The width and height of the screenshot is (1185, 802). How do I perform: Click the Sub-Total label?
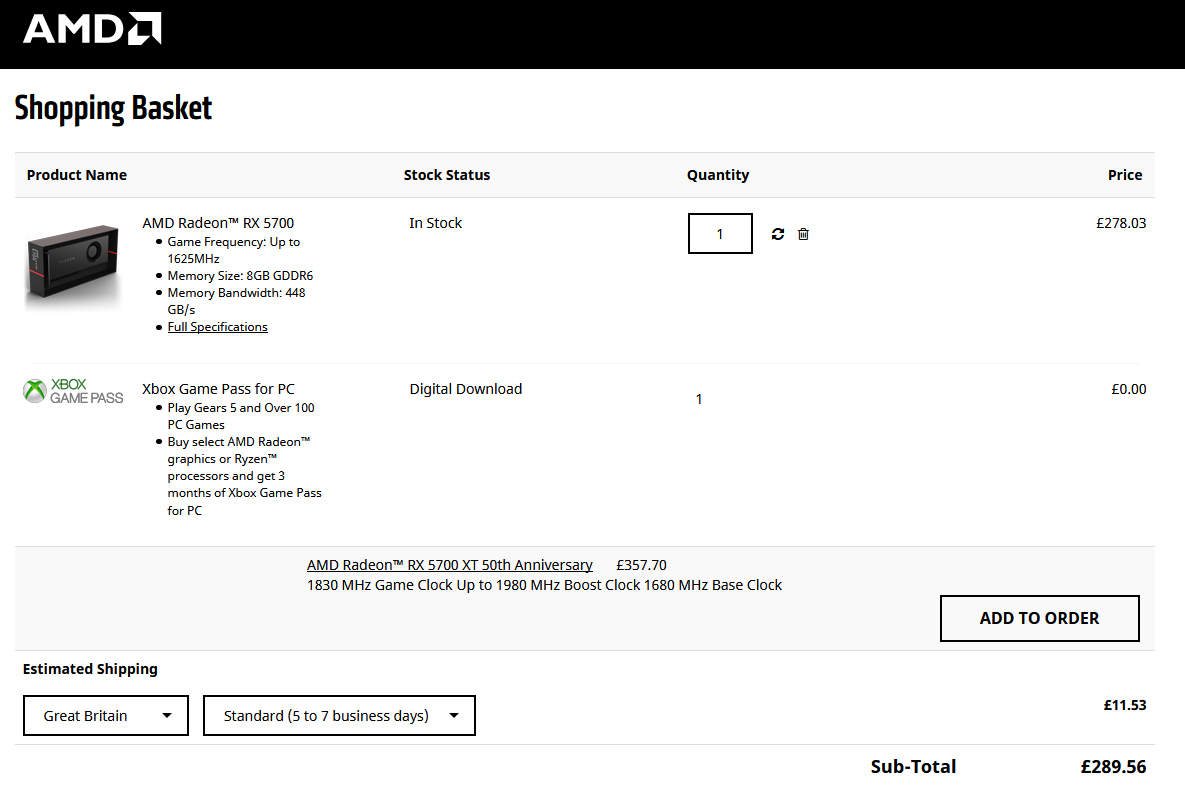point(913,766)
